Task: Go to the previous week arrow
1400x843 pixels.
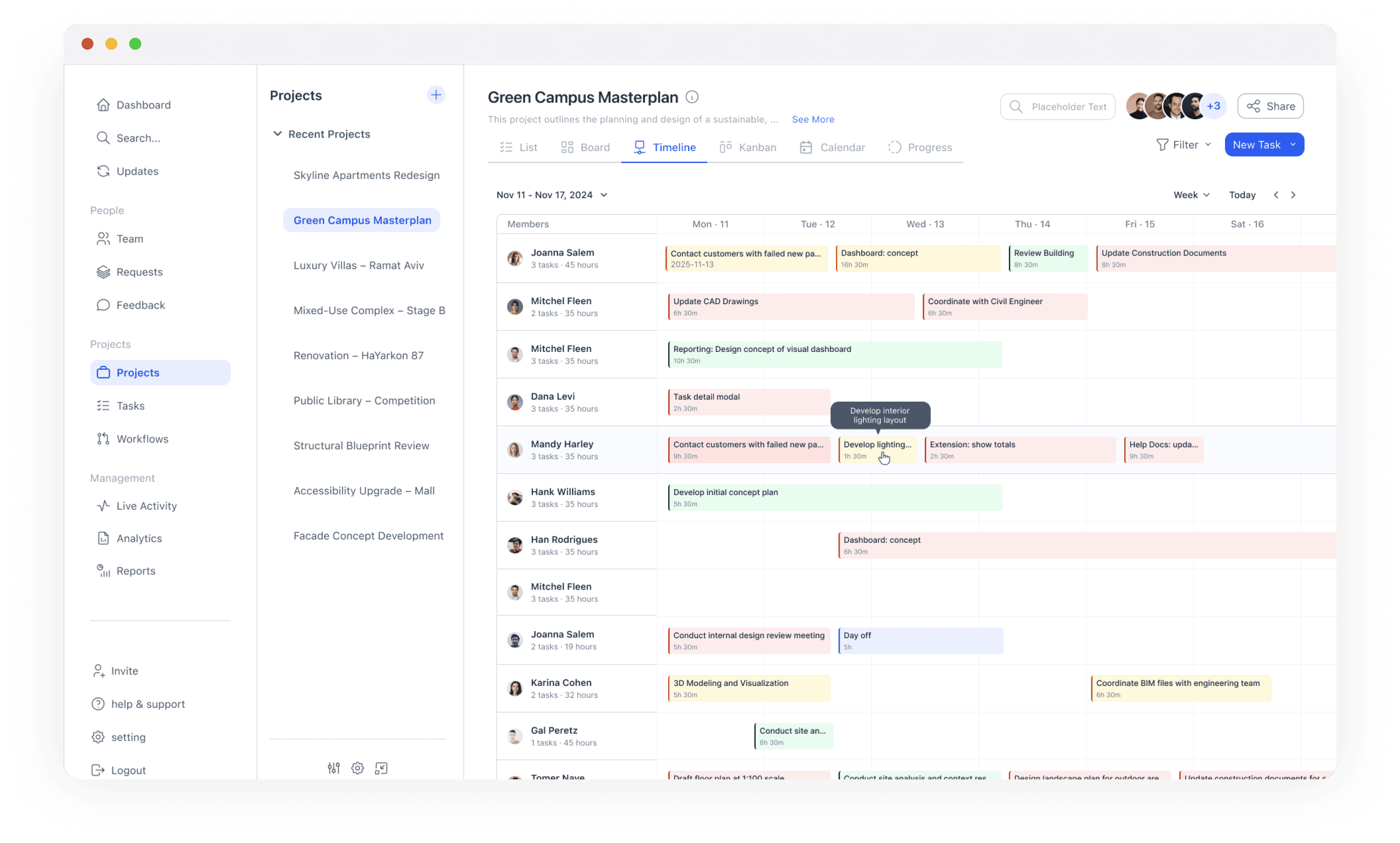Action: click(1276, 195)
